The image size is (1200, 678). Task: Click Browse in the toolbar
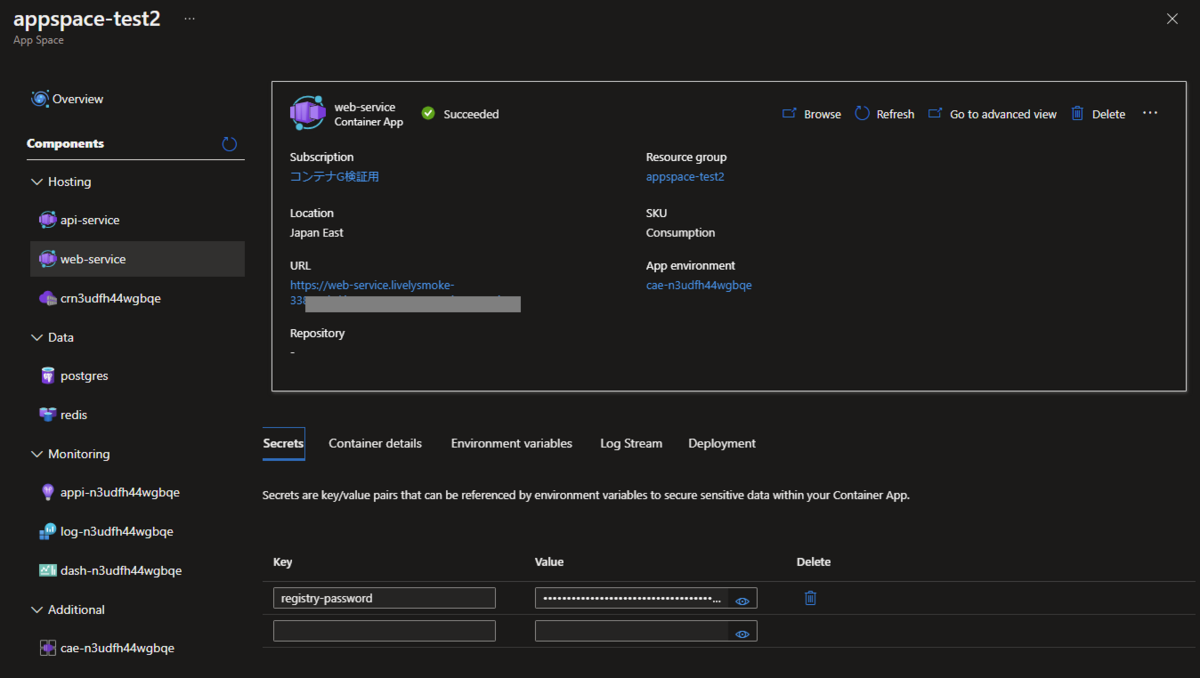811,114
